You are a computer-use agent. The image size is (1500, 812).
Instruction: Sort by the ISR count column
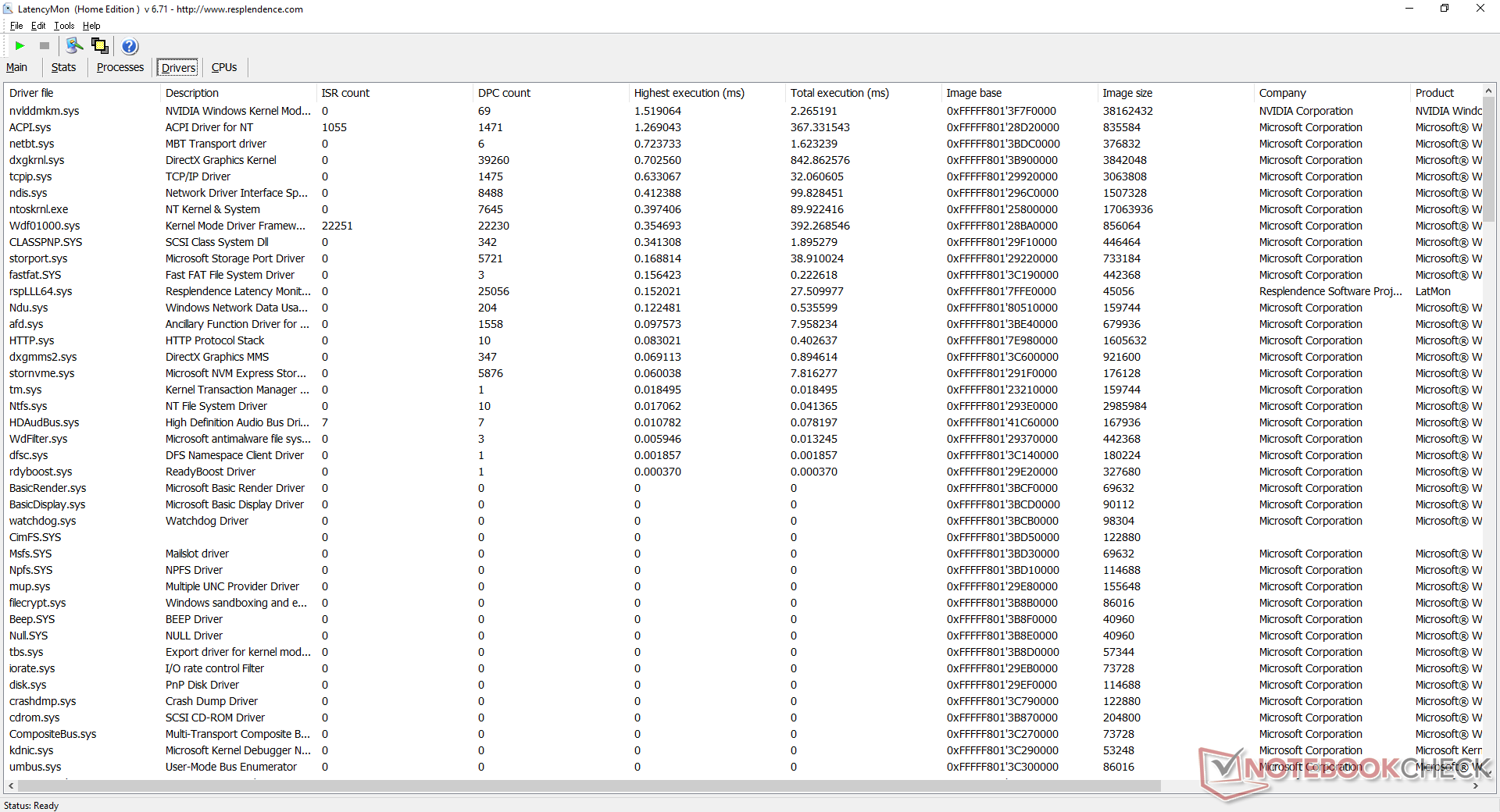[x=395, y=93]
